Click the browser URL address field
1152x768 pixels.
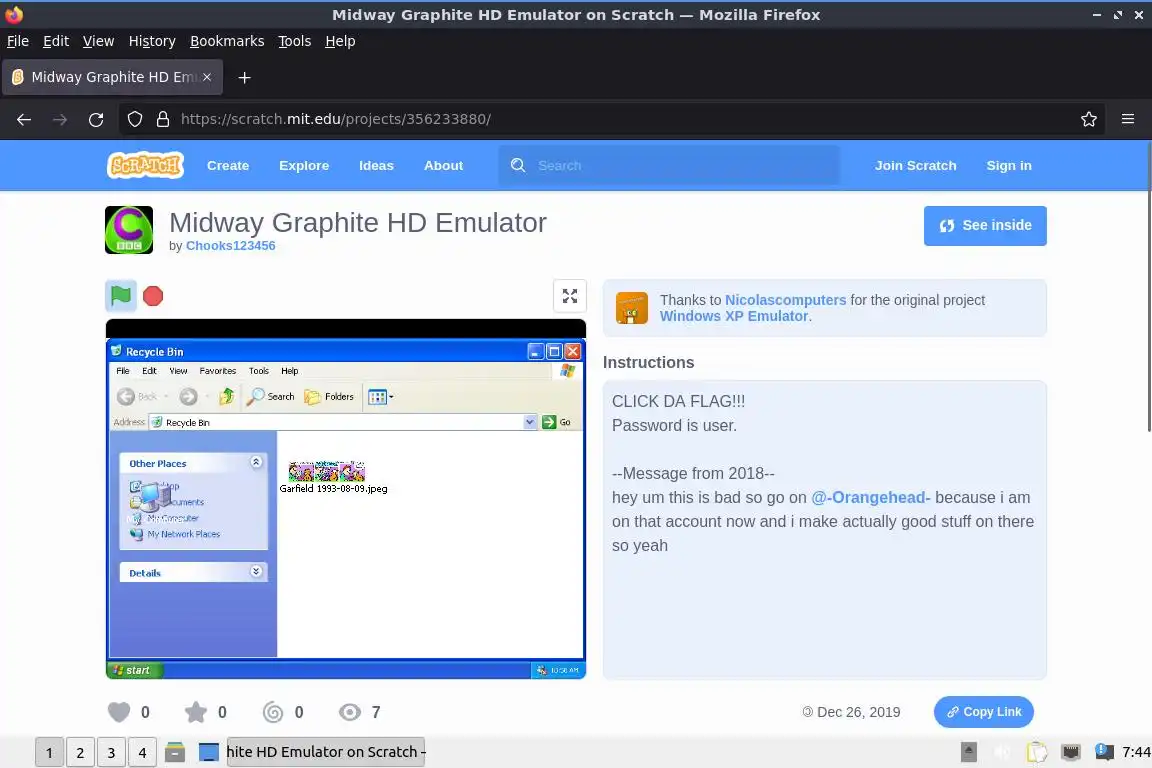click(610, 119)
